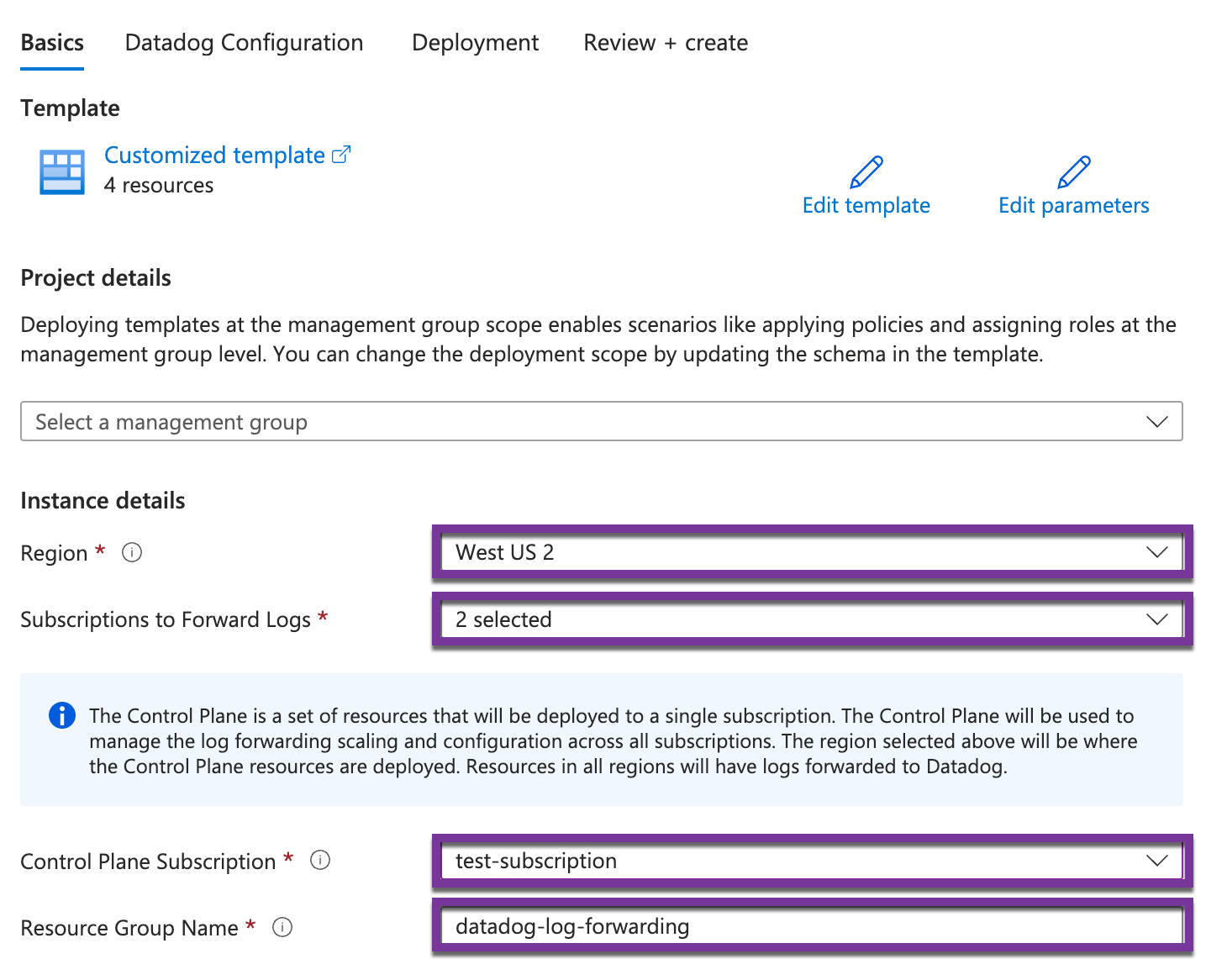1227x980 pixels.
Task: Click the pencil icon above Edit template
Action: [x=866, y=172]
